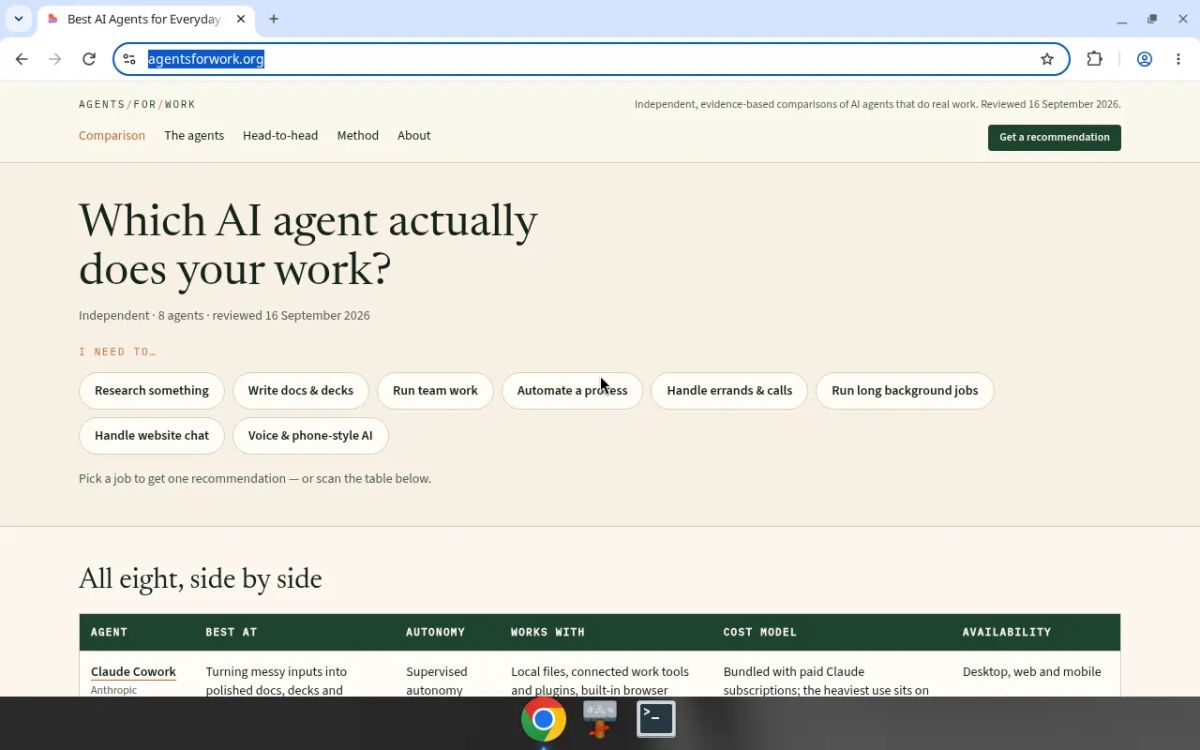
Task: Click the AGENT column header
Action: click(109, 632)
